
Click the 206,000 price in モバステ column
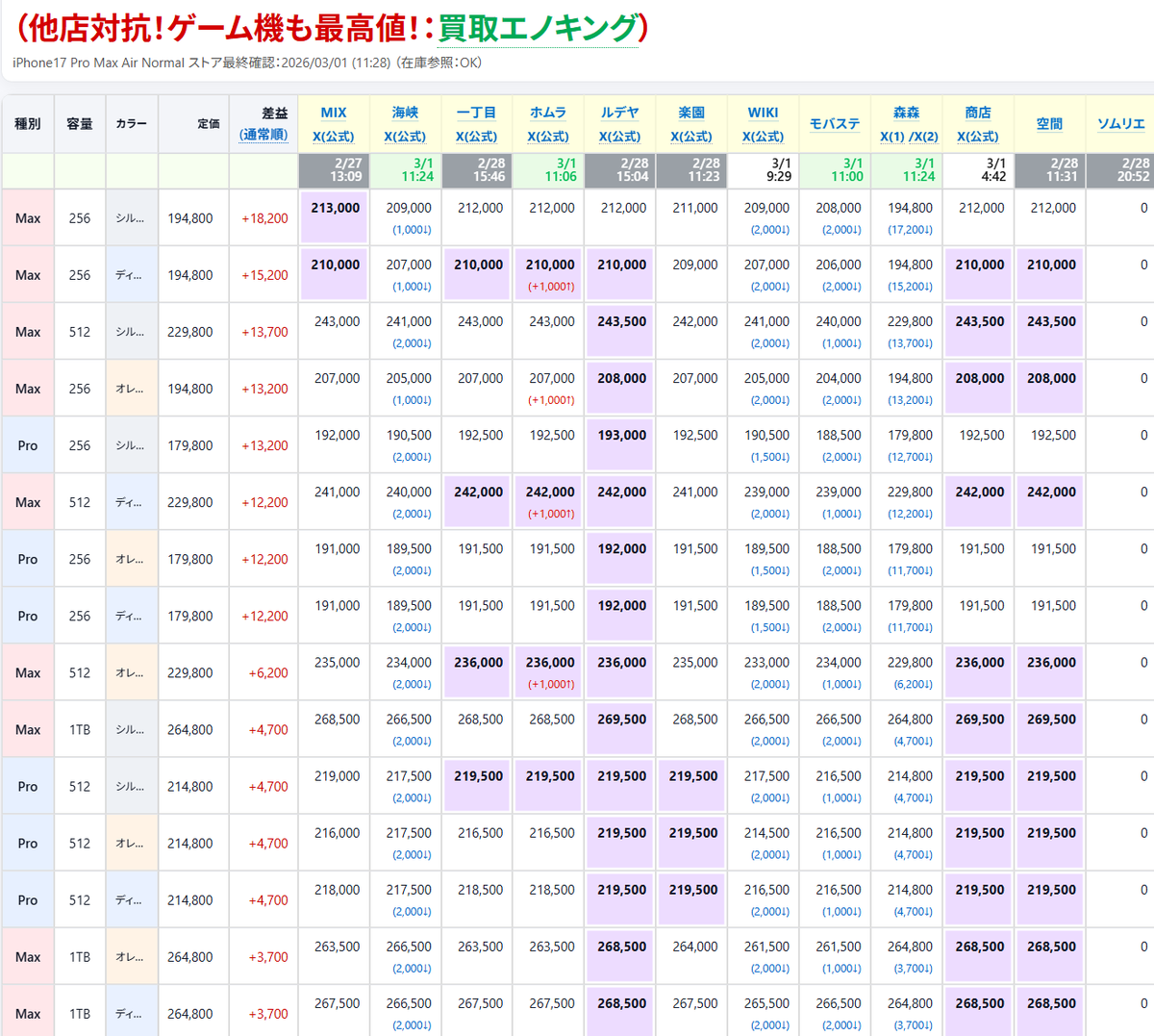pos(839,265)
